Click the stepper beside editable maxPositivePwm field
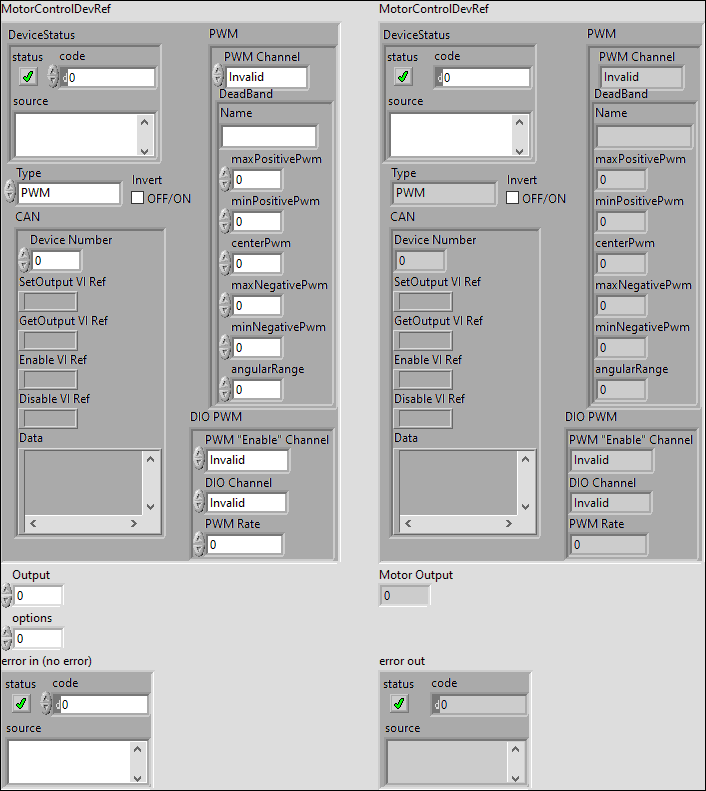The width and height of the screenshot is (706, 791). (x=226, y=180)
